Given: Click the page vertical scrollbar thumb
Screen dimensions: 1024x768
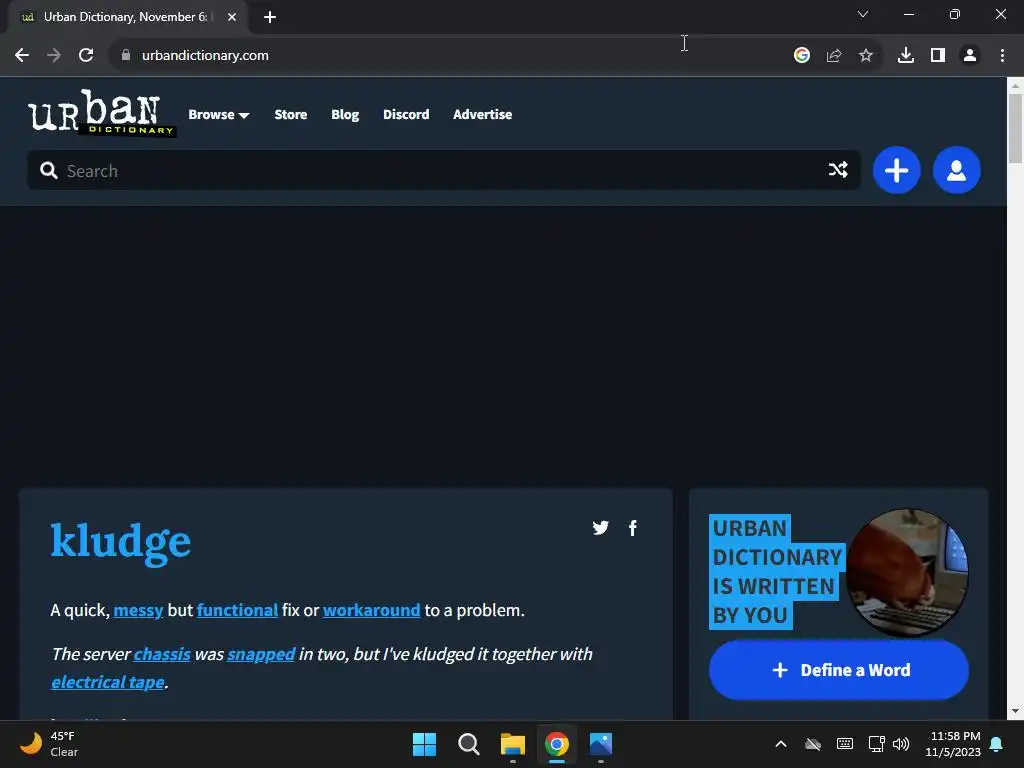Looking at the screenshot, I should [x=1015, y=129].
